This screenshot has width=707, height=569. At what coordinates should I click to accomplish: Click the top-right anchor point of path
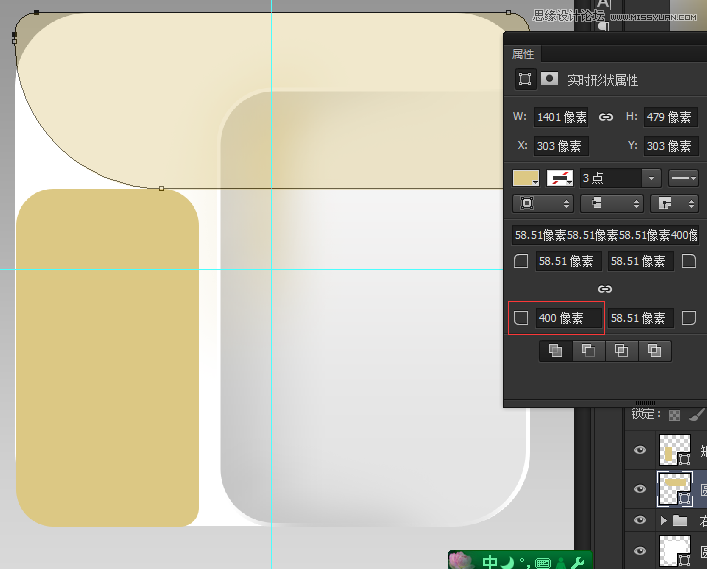coord(509,13)
